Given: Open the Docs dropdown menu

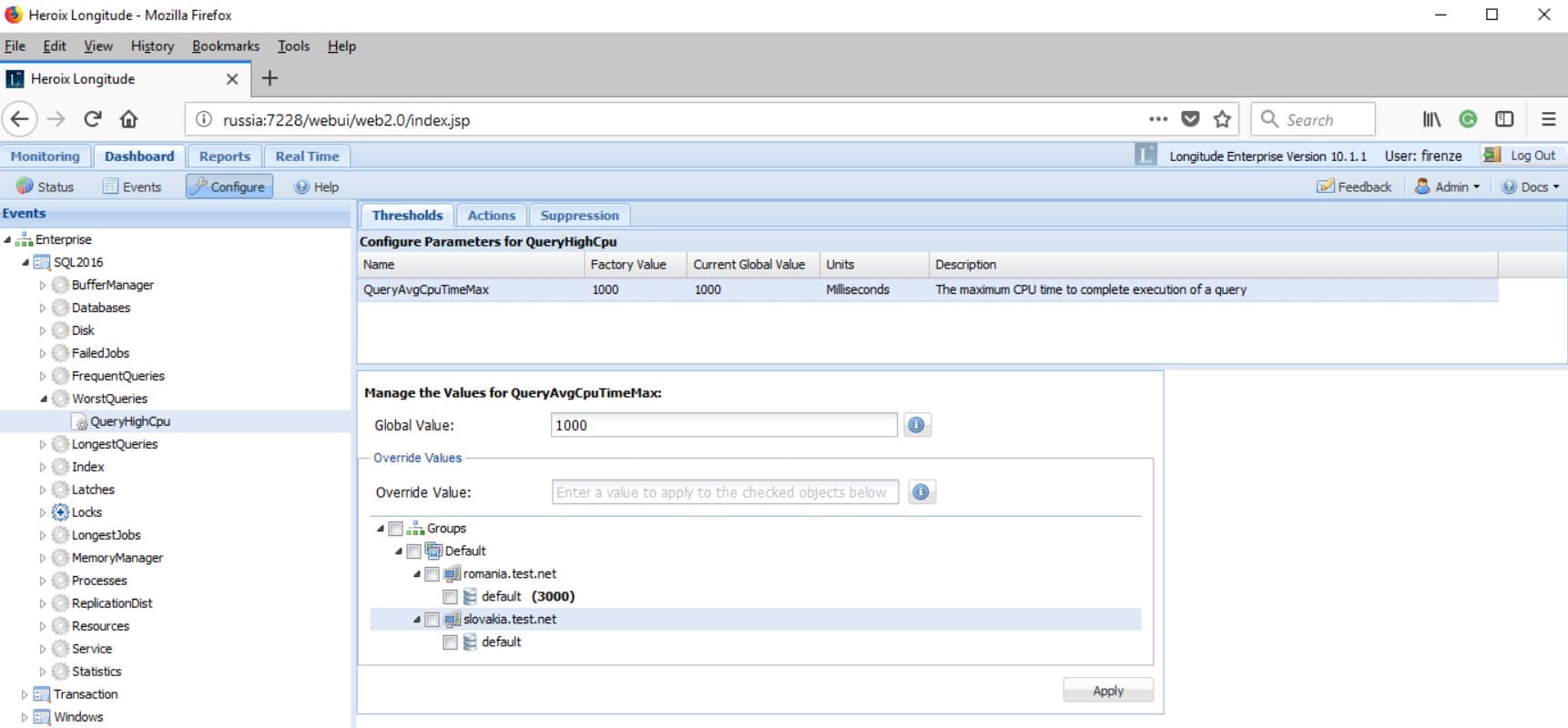Looking at the screenshot, I should point(1530,187).
